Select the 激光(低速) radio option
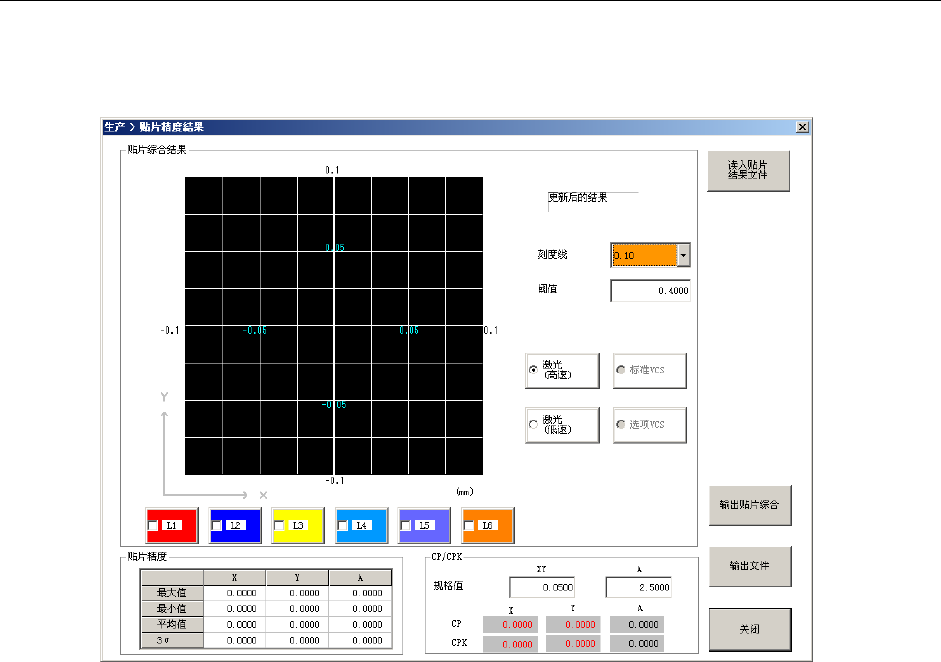The image size is (941, 662). [x=533, y=425]
